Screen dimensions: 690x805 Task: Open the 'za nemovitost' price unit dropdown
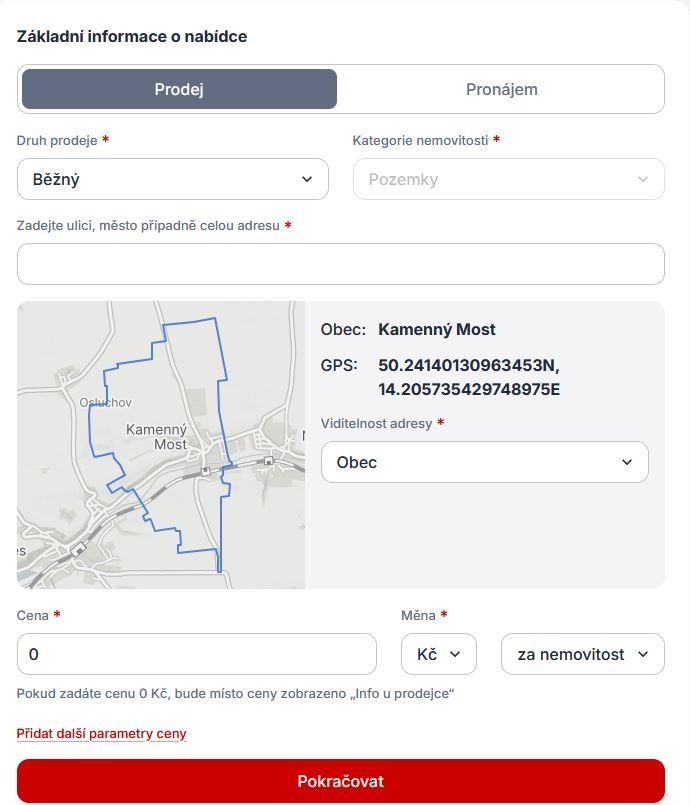[582, 654]
